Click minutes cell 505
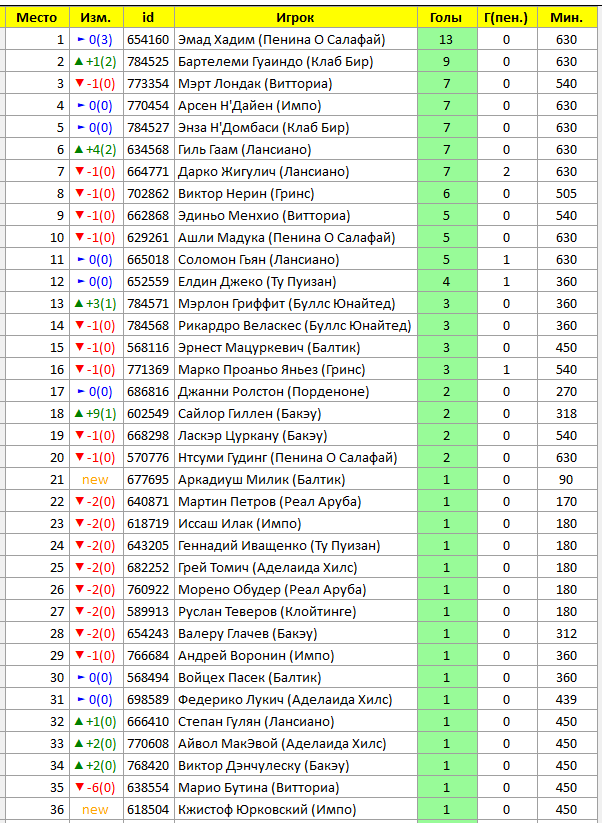This screenshot has width=602, height=823. pos(566,194)
